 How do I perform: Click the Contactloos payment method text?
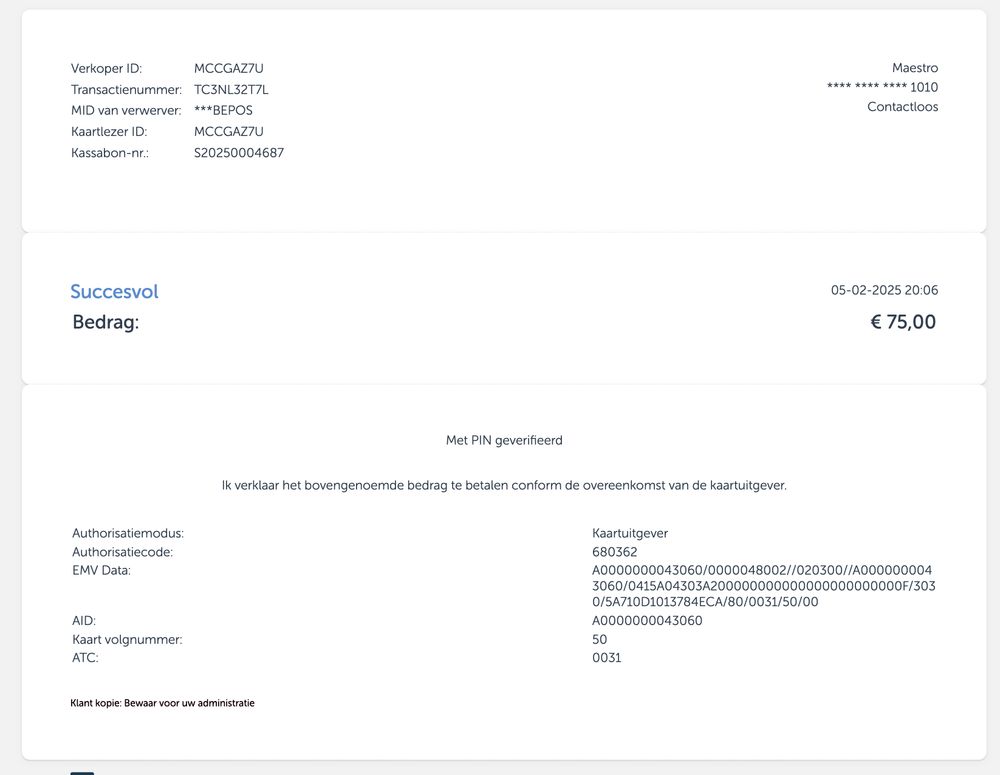902,107
